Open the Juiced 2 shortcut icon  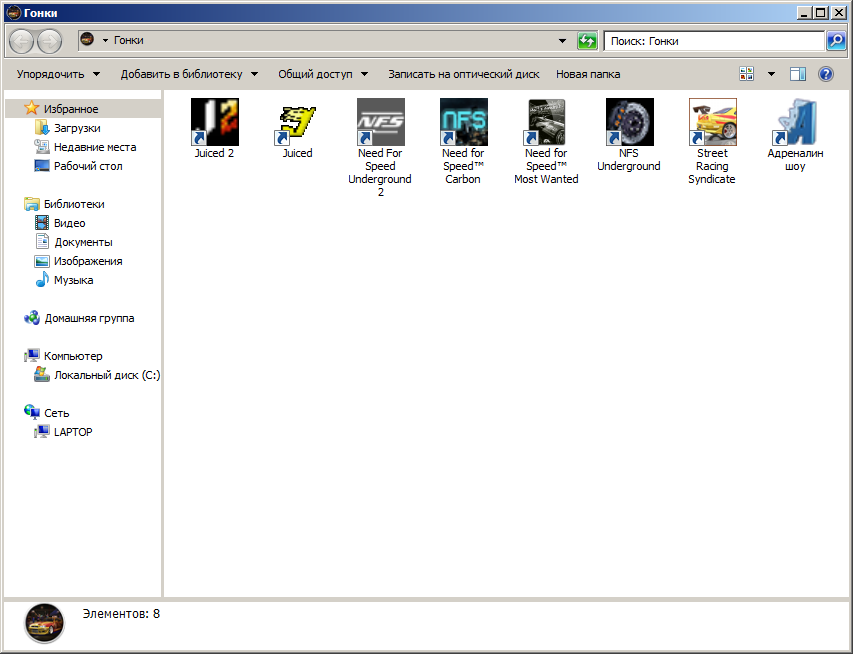tap(214, 122)
